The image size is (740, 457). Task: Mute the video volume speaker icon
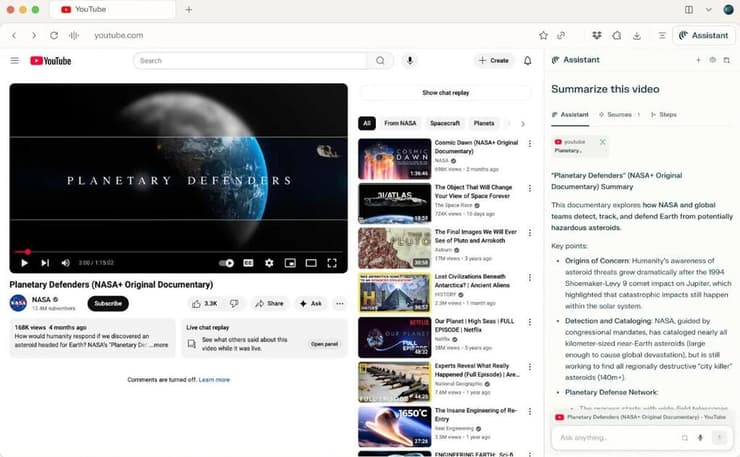65,263
